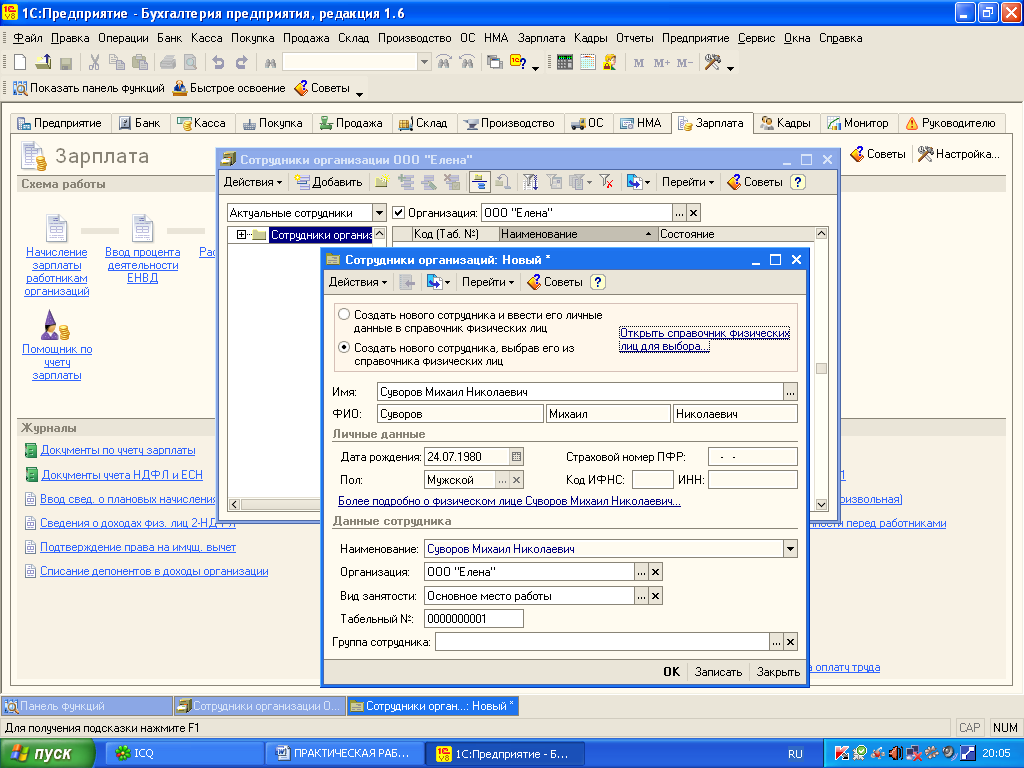Image resolution: width=1024 pixels, height=768 pixels.
Task: Open the Сервис menu
Action: tap(756, 38)
